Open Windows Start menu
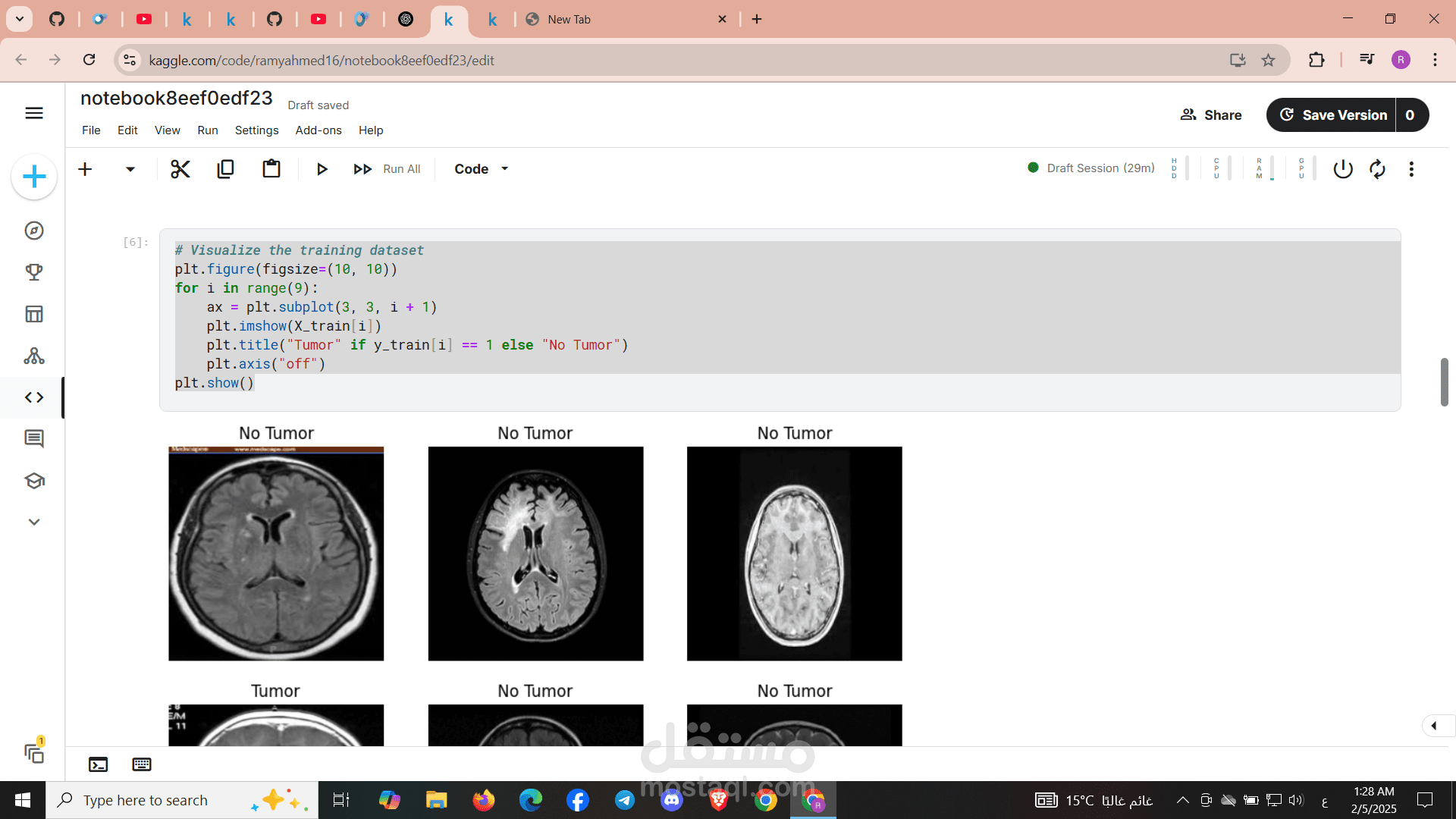The height and width of the screenshot is (819, 1456). click(23, 800)
